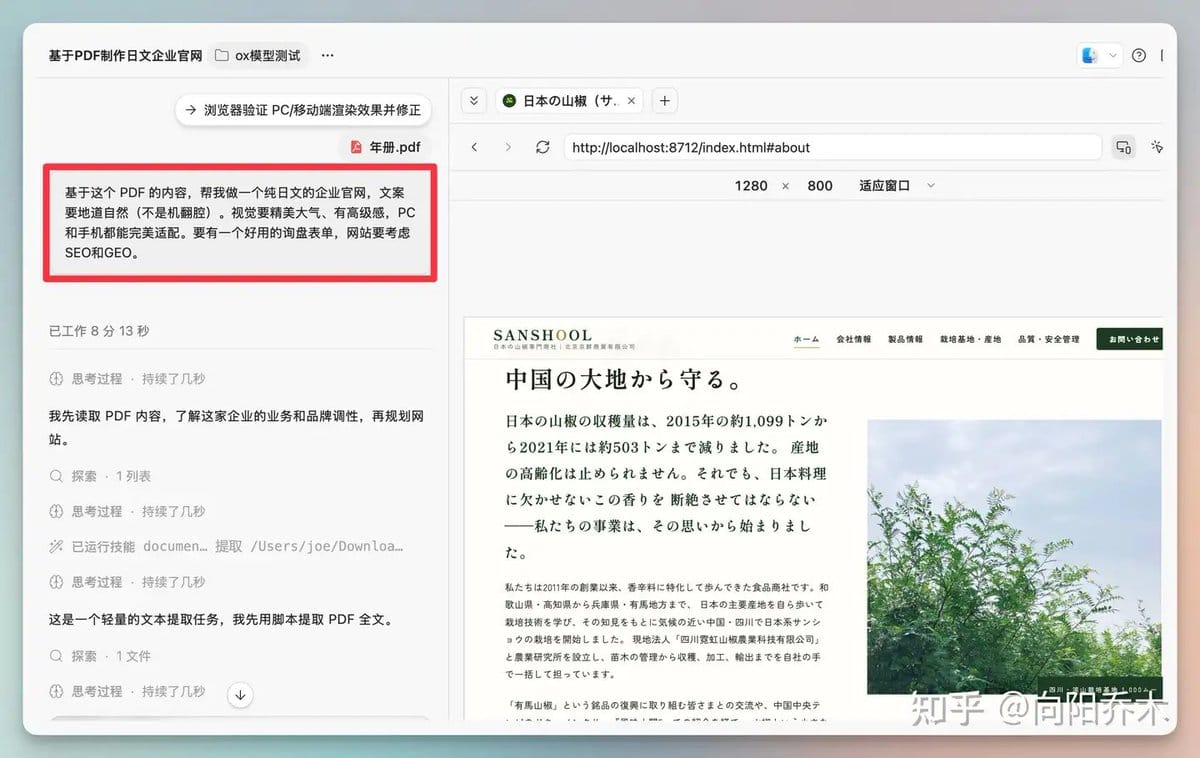
Task: Open the 製品情報 nav item
Action: click(905, 339)
